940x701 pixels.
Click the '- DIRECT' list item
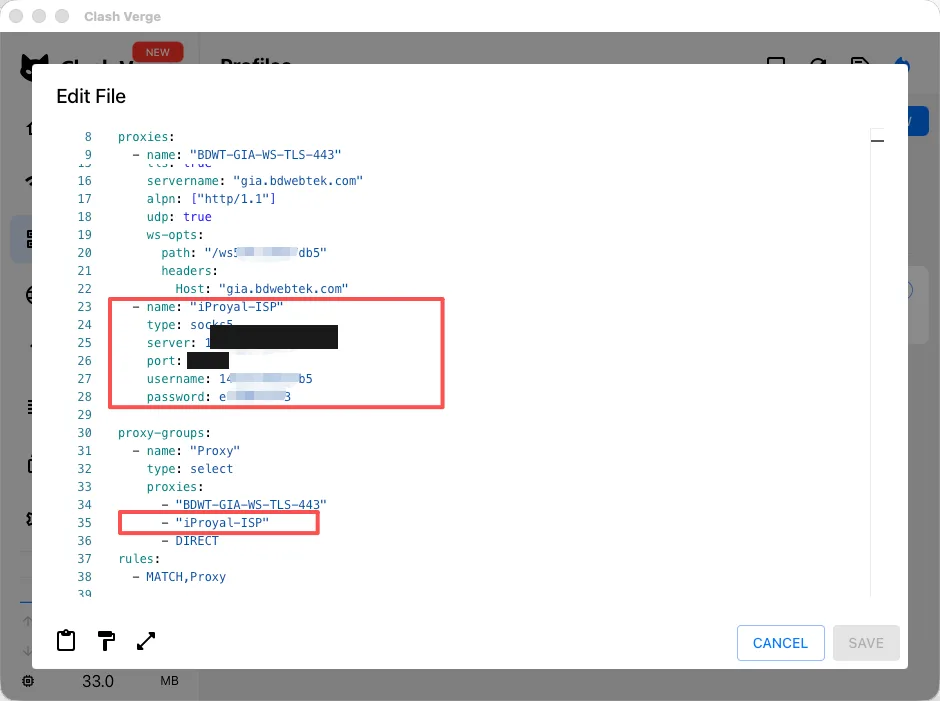pos(190,540)
